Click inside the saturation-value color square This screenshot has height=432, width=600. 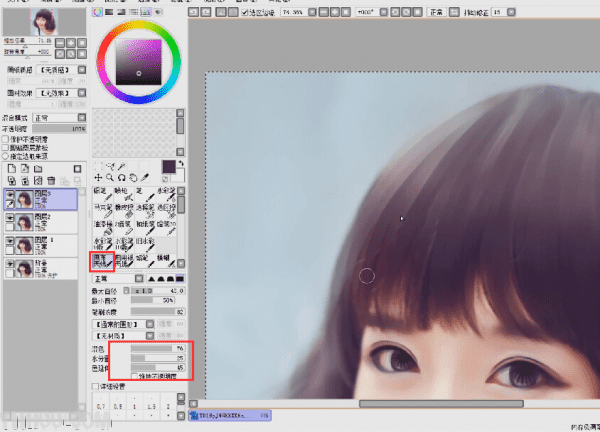(139, 62)
